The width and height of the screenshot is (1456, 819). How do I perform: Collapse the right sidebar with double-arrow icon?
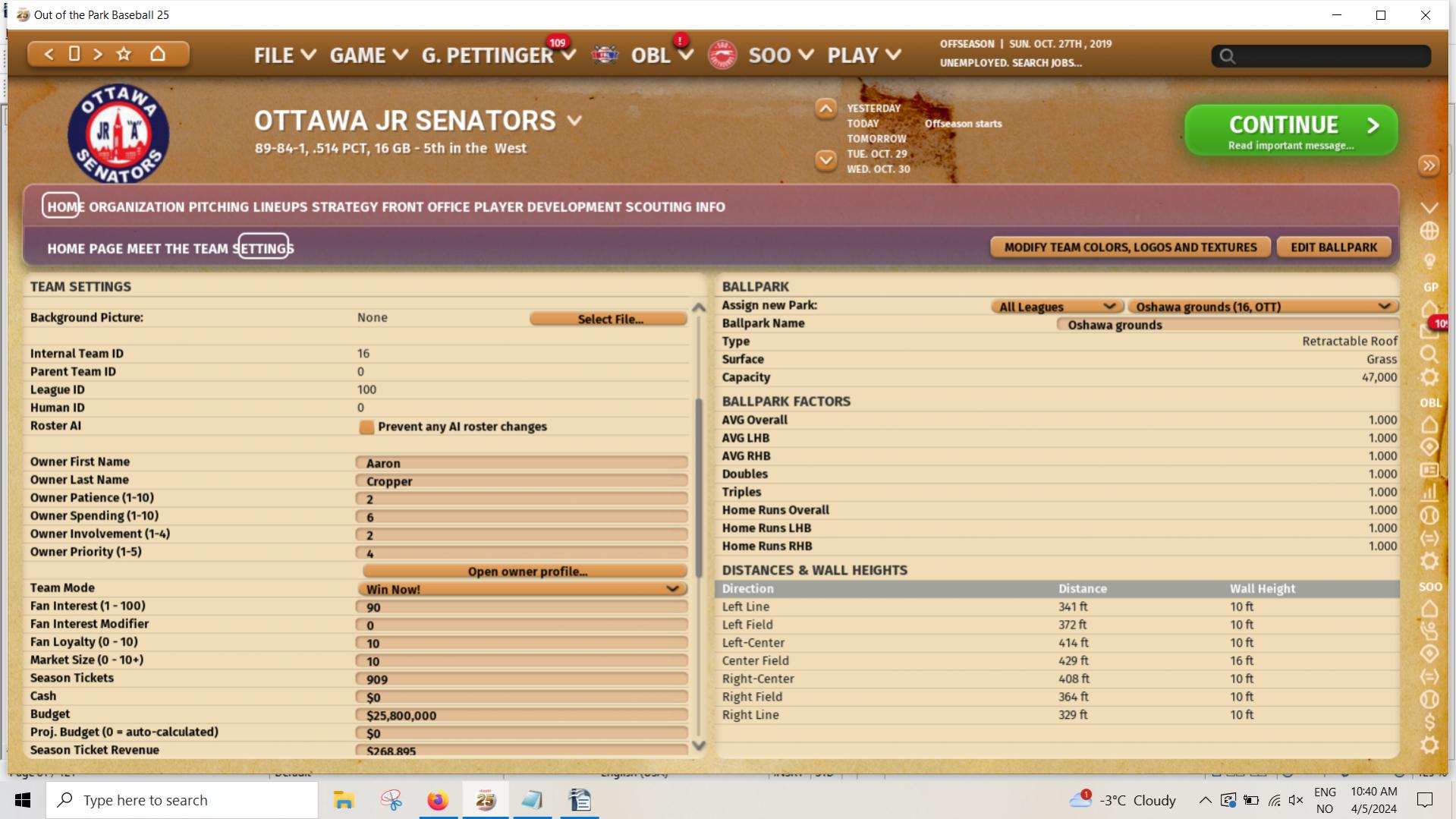pos(1428,165)
